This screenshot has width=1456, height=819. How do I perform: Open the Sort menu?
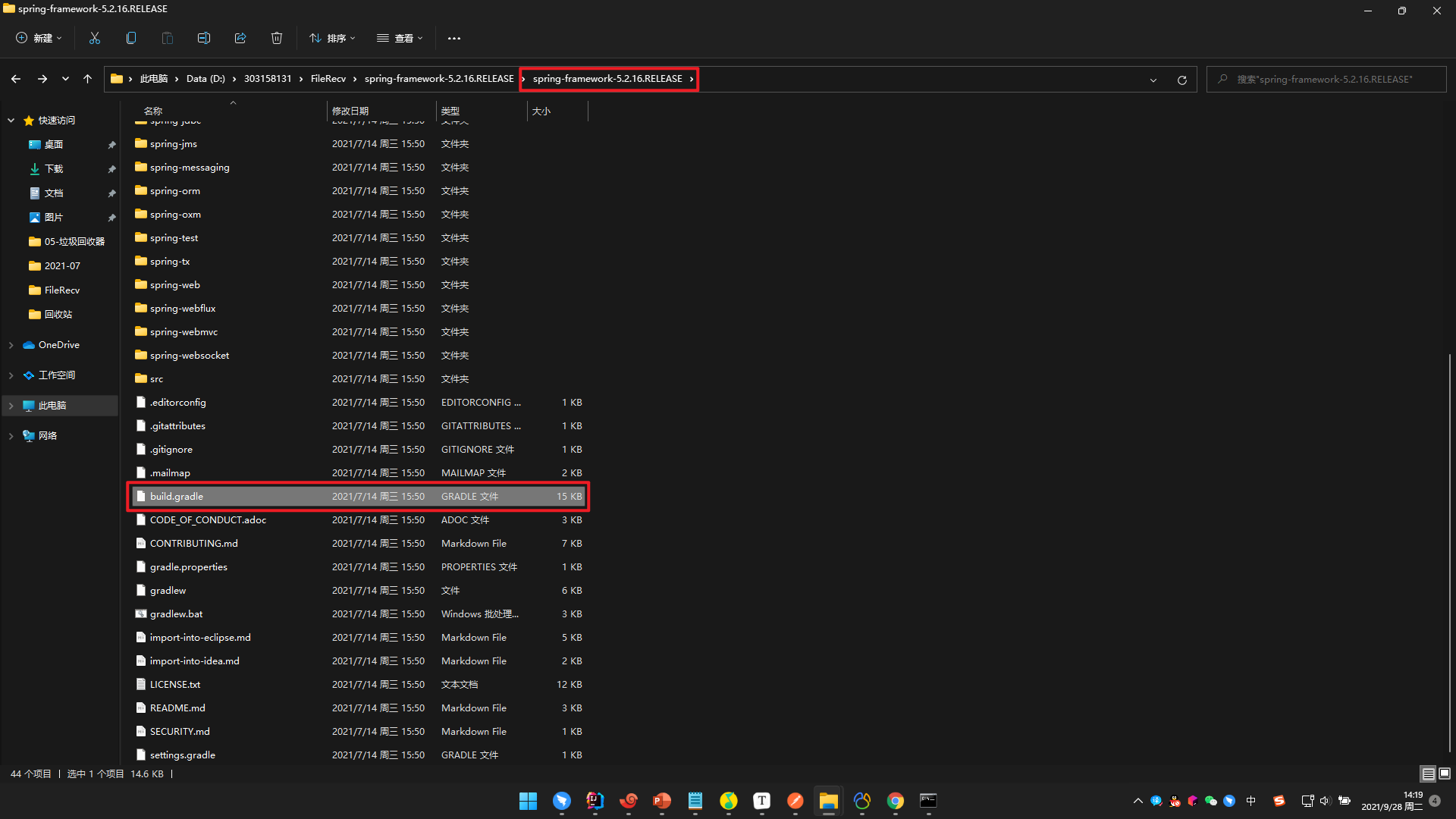point(332,38)
